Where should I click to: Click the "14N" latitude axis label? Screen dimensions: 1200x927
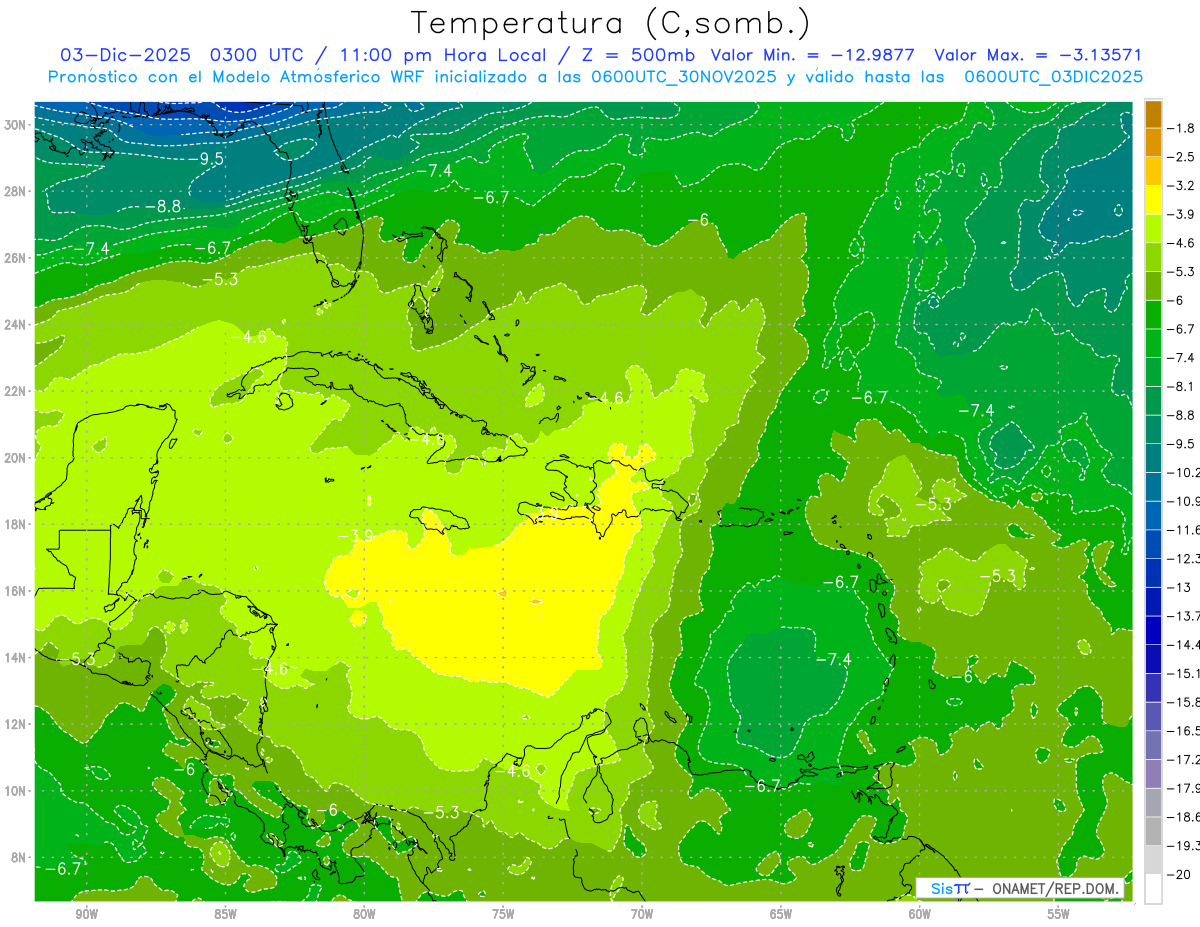pos(15,657)
